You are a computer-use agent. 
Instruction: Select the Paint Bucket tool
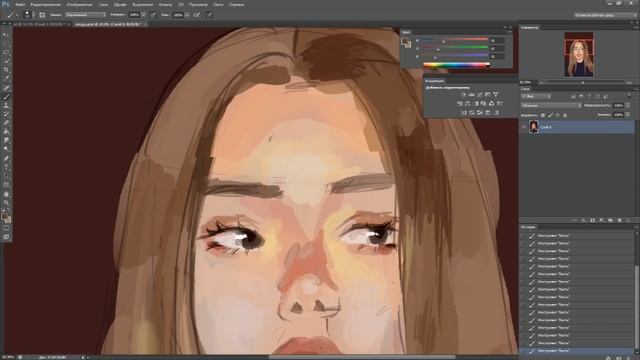pyautogui.click(x=6, y=131)
